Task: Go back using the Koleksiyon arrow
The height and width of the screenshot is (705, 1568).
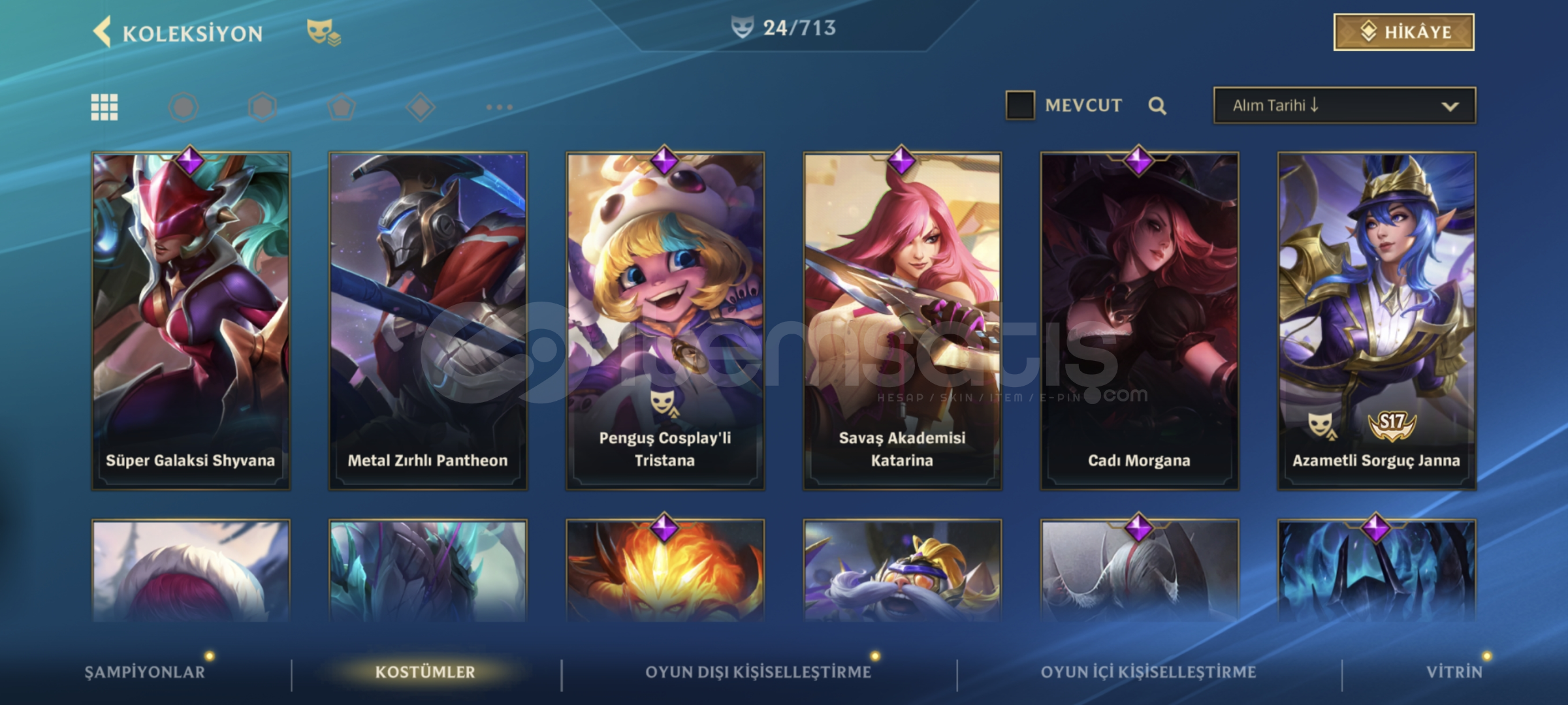Action: tap(103, 32)
